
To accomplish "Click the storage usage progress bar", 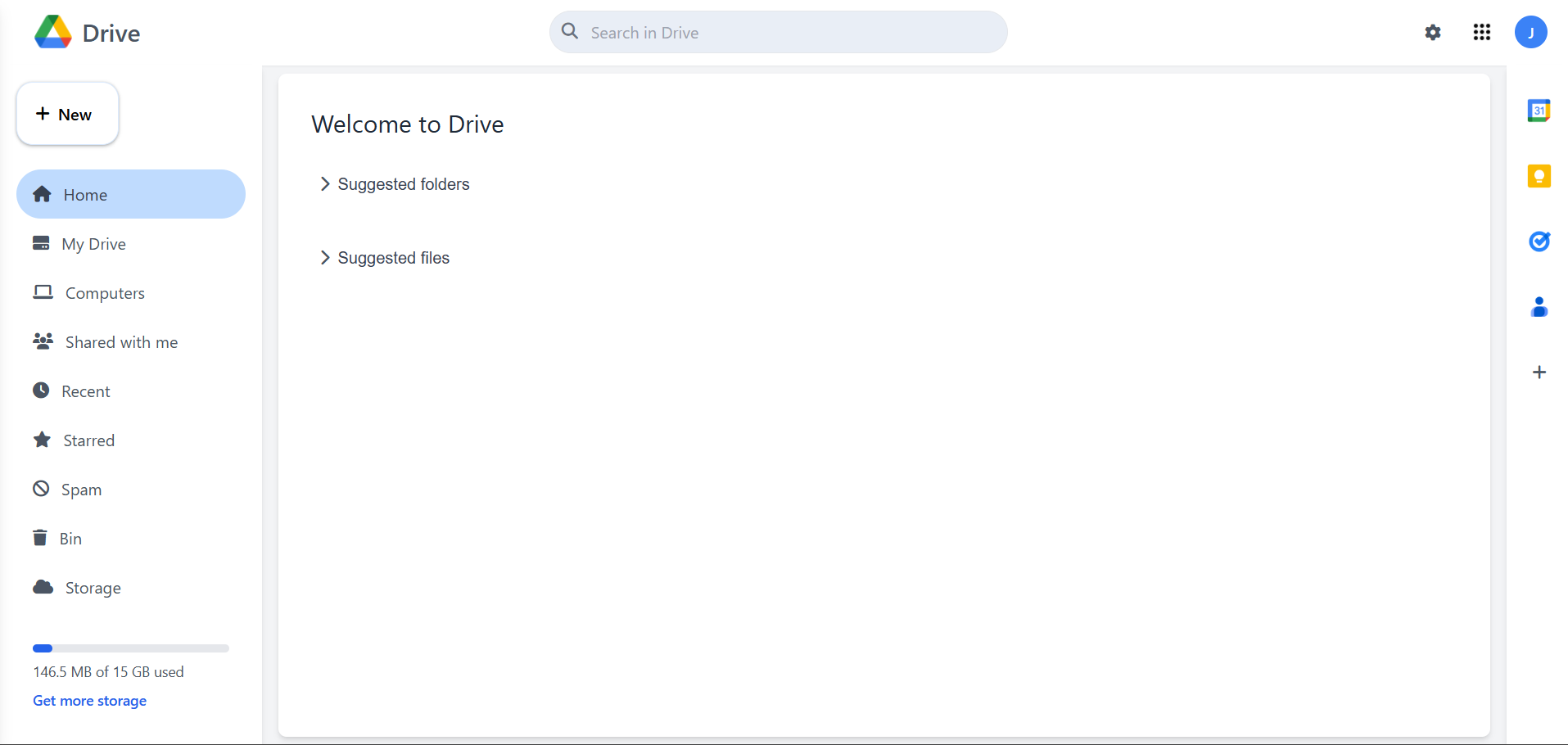I will (129, 648).
